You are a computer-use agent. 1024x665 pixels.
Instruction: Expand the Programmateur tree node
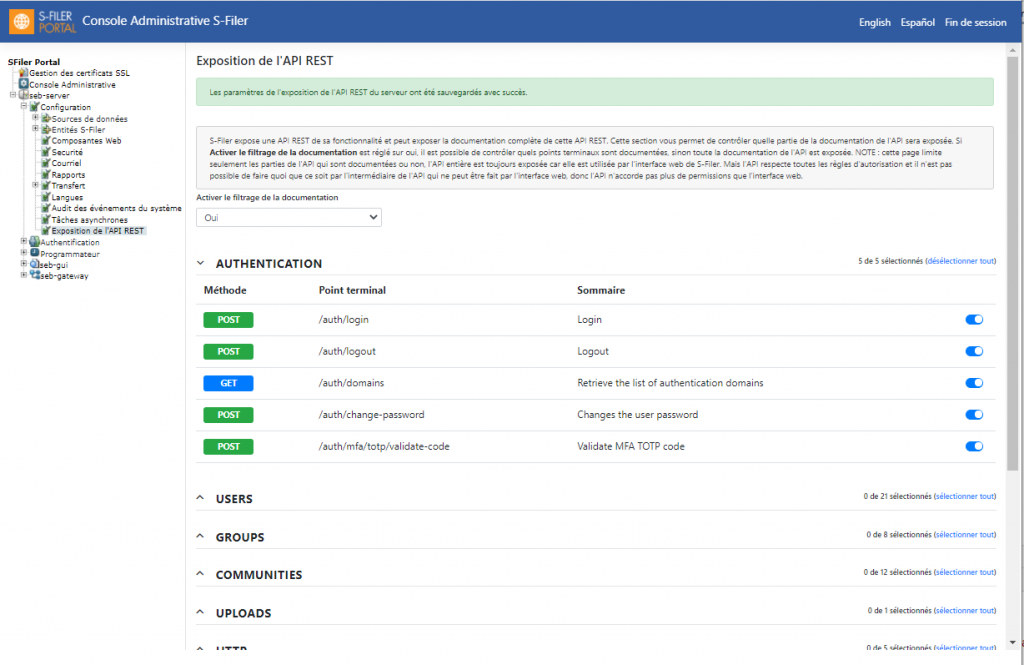pos(24,252)
